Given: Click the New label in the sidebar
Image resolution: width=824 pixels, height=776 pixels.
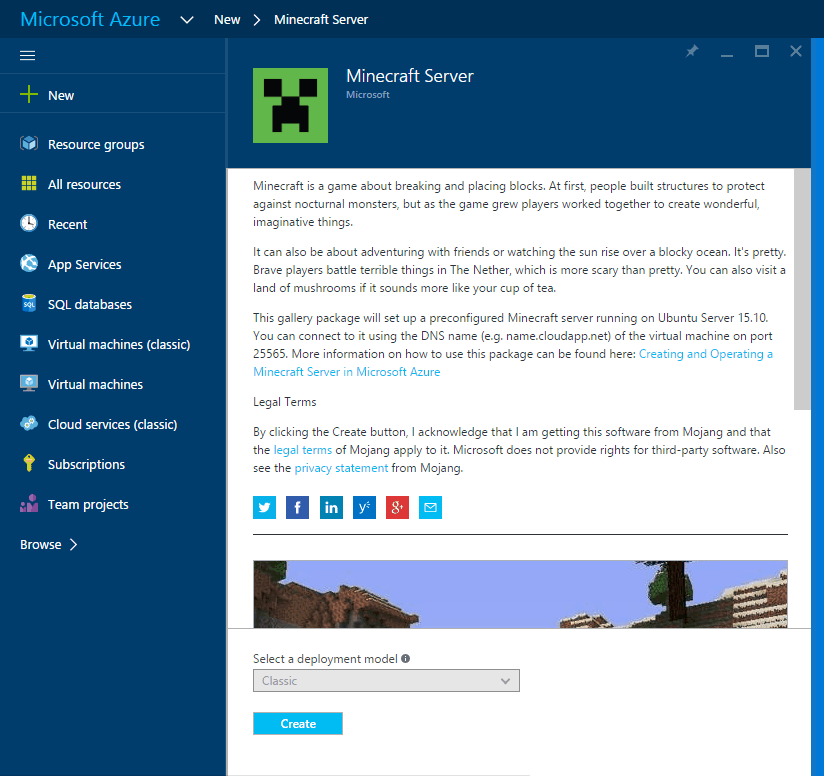Looking at the screenshot, I should [x=61, y=95].
